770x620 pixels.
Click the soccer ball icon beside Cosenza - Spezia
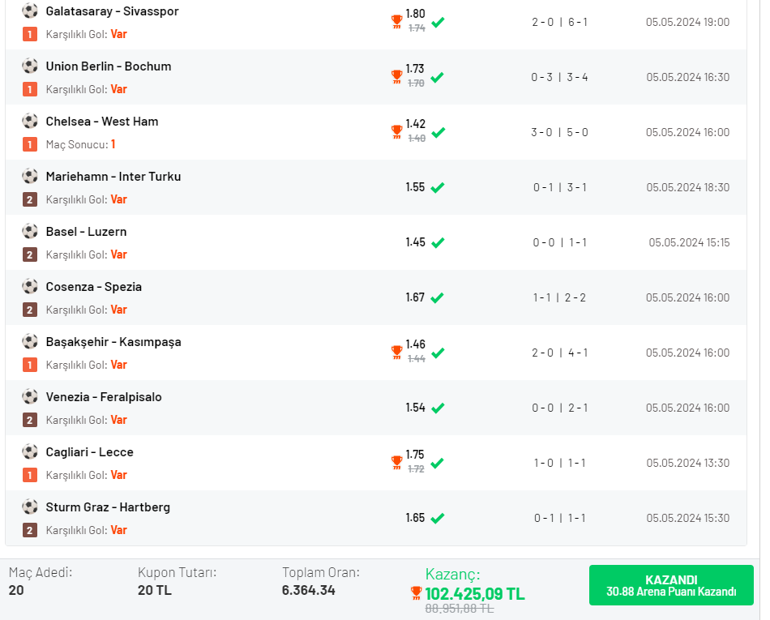click(30, 286)
